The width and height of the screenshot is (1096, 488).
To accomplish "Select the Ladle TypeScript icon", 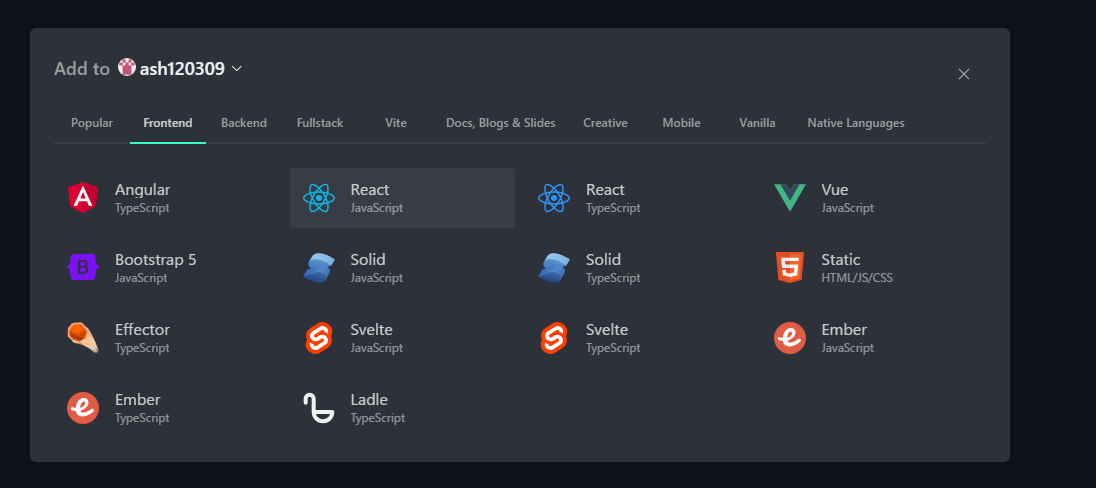I will point(319,408).
